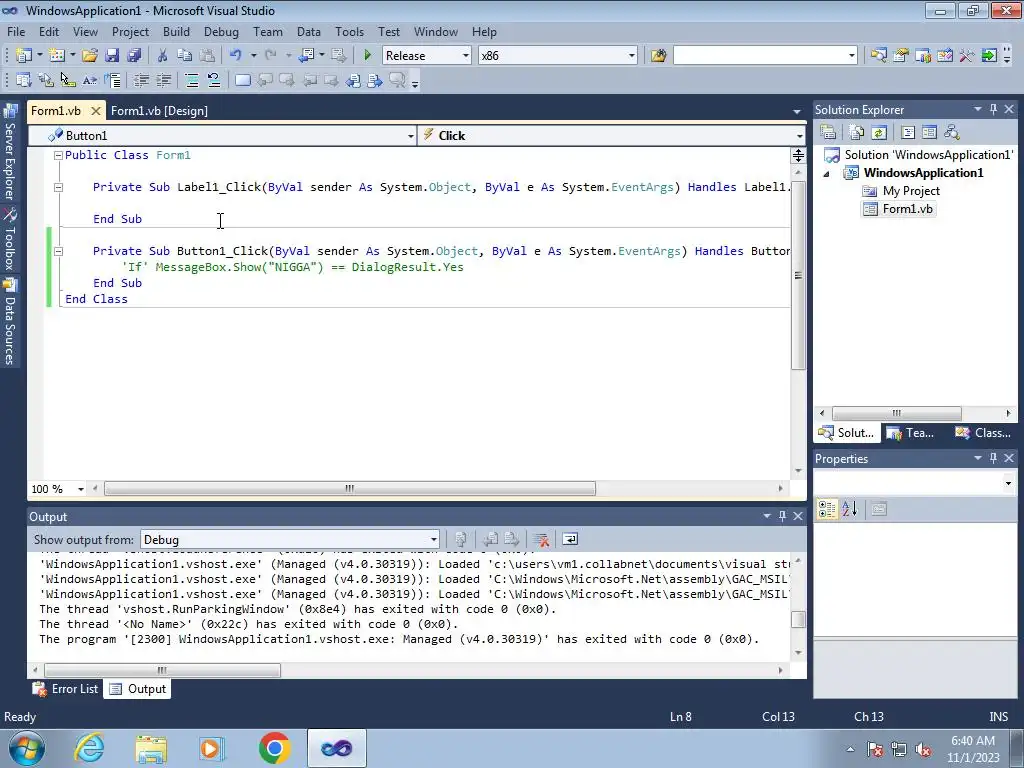Screen dimensions: 1024x768
Task: Click the Copy toolbar icon
Action: tap(185, 56)
